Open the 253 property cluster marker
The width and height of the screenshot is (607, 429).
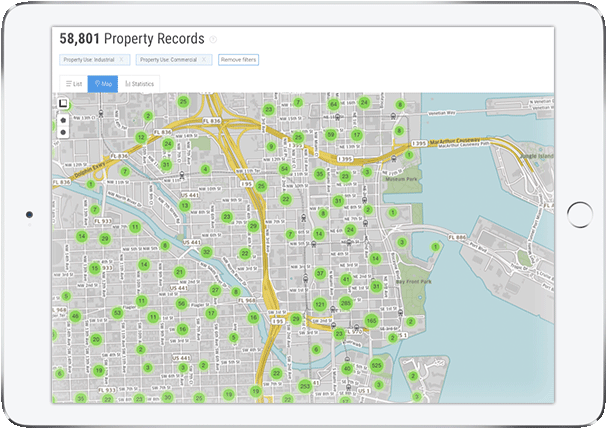(305, 386)
